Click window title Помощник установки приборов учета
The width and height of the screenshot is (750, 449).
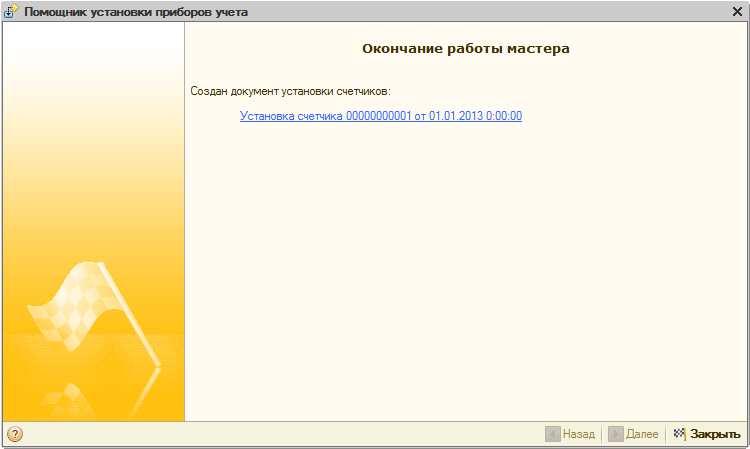tap(136, 12)
